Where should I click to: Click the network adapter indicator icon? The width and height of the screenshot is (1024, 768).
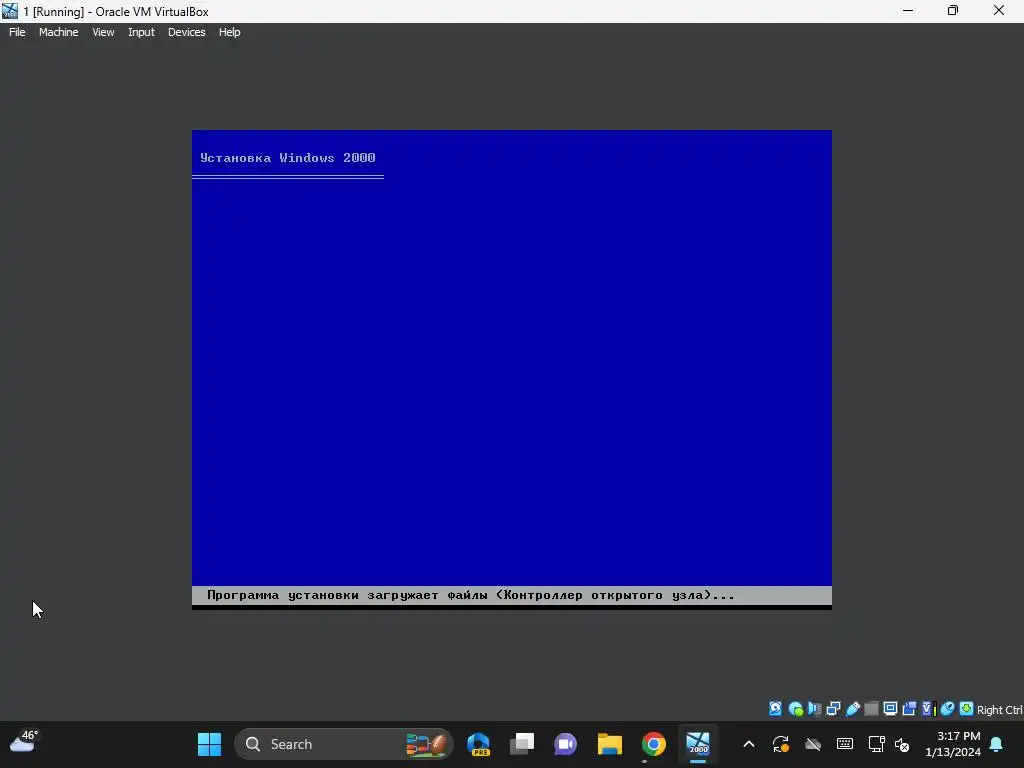pyautogui.click(x=833, y=709)
